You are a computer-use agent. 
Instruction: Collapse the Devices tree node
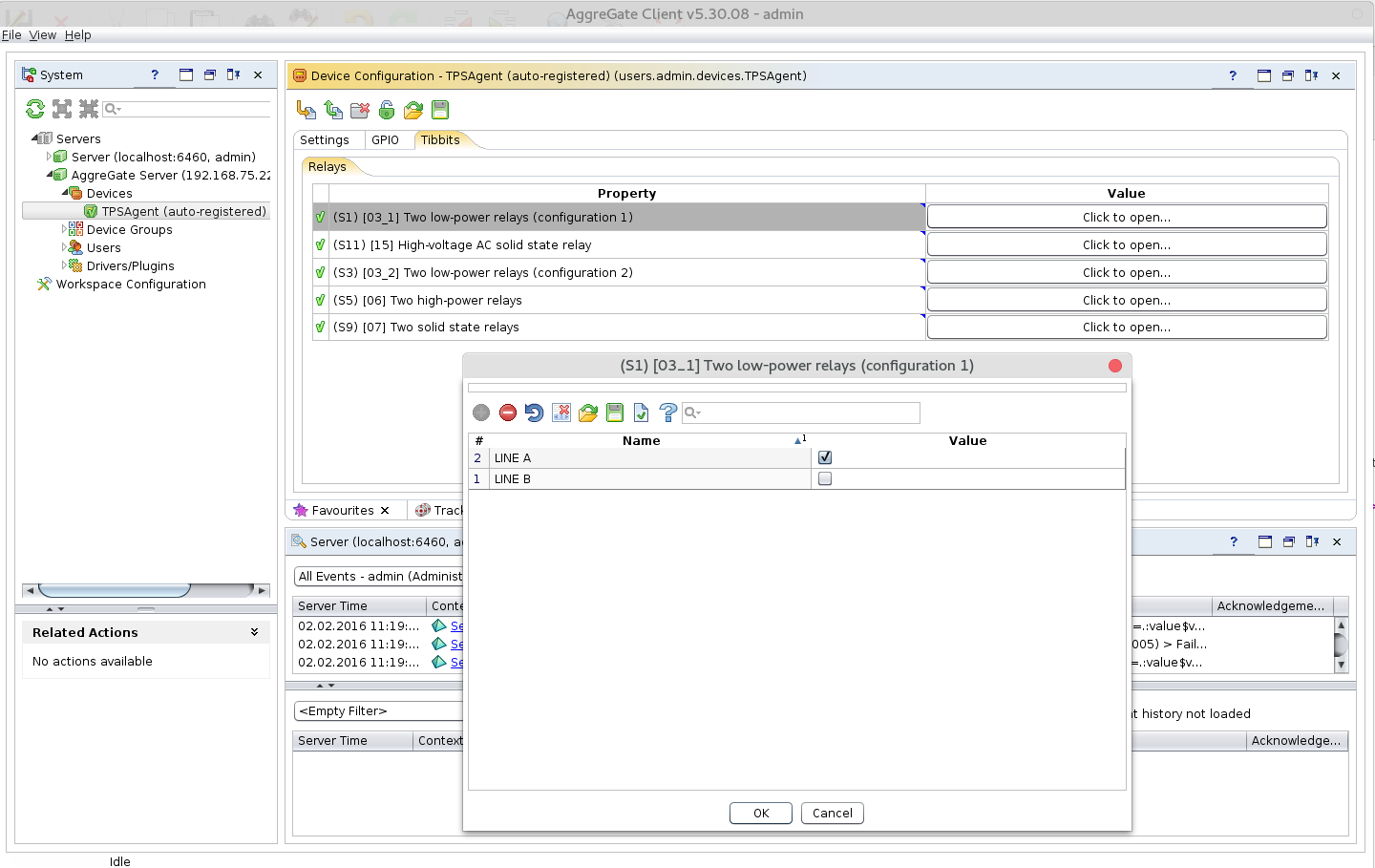(65, 193)
